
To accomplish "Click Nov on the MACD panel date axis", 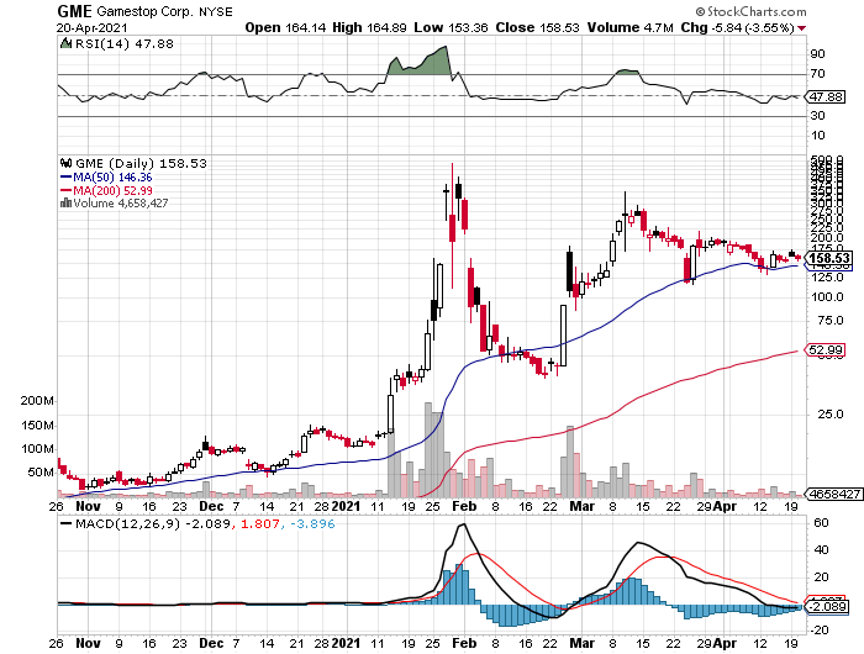I will [x=88, y=643].
